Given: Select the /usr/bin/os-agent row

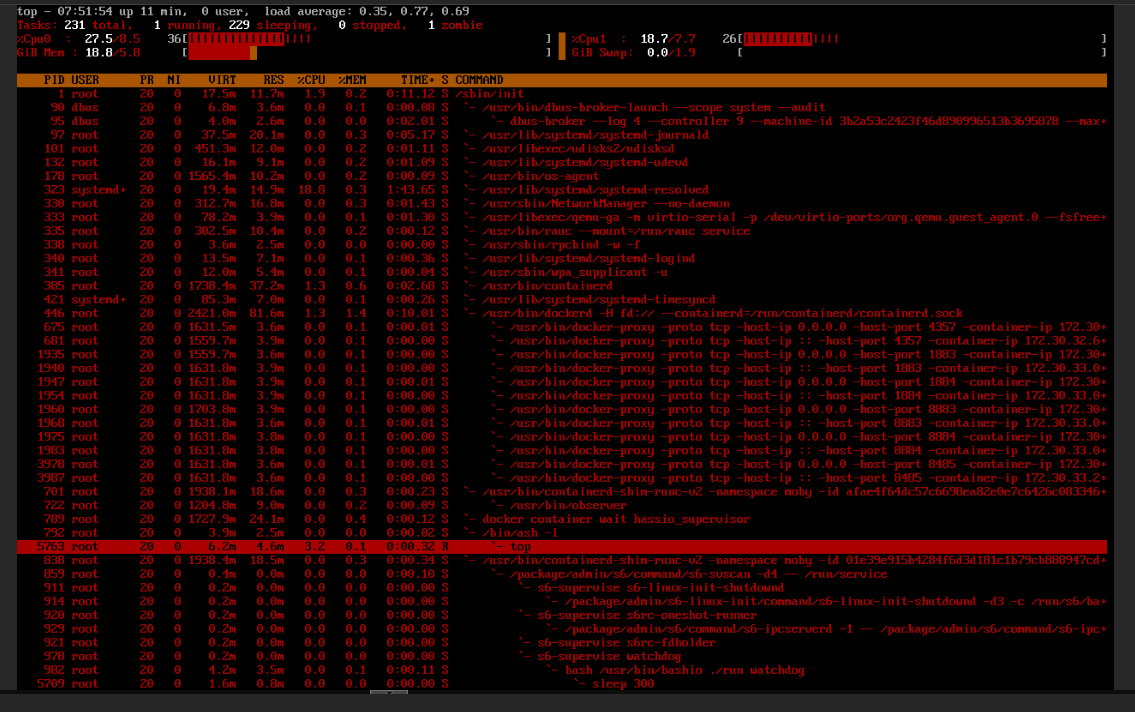Looking at the screenshot, I should (x=562, y=177).
